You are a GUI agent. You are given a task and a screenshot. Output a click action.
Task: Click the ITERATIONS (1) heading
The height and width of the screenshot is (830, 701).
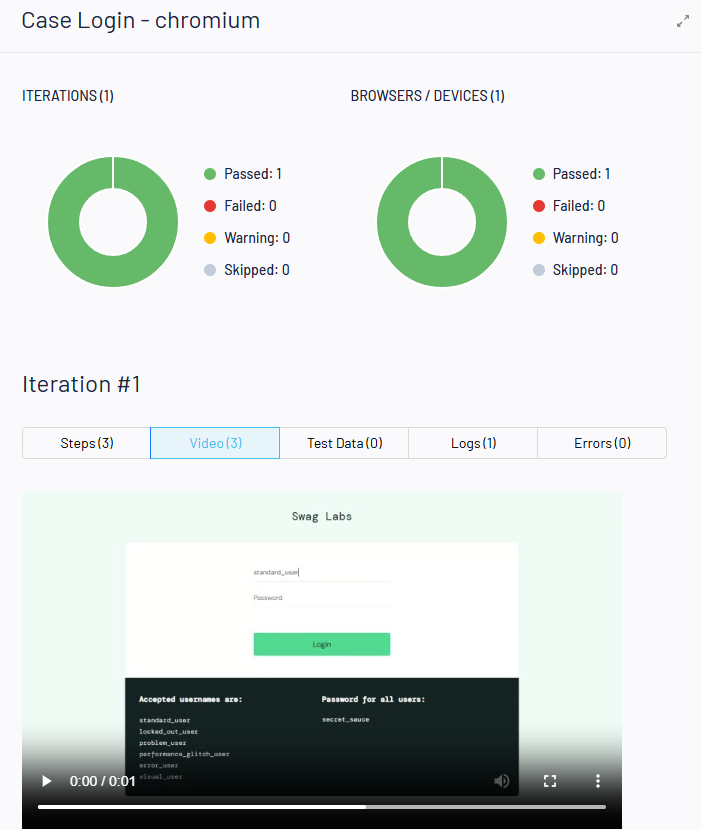point(68,96)
